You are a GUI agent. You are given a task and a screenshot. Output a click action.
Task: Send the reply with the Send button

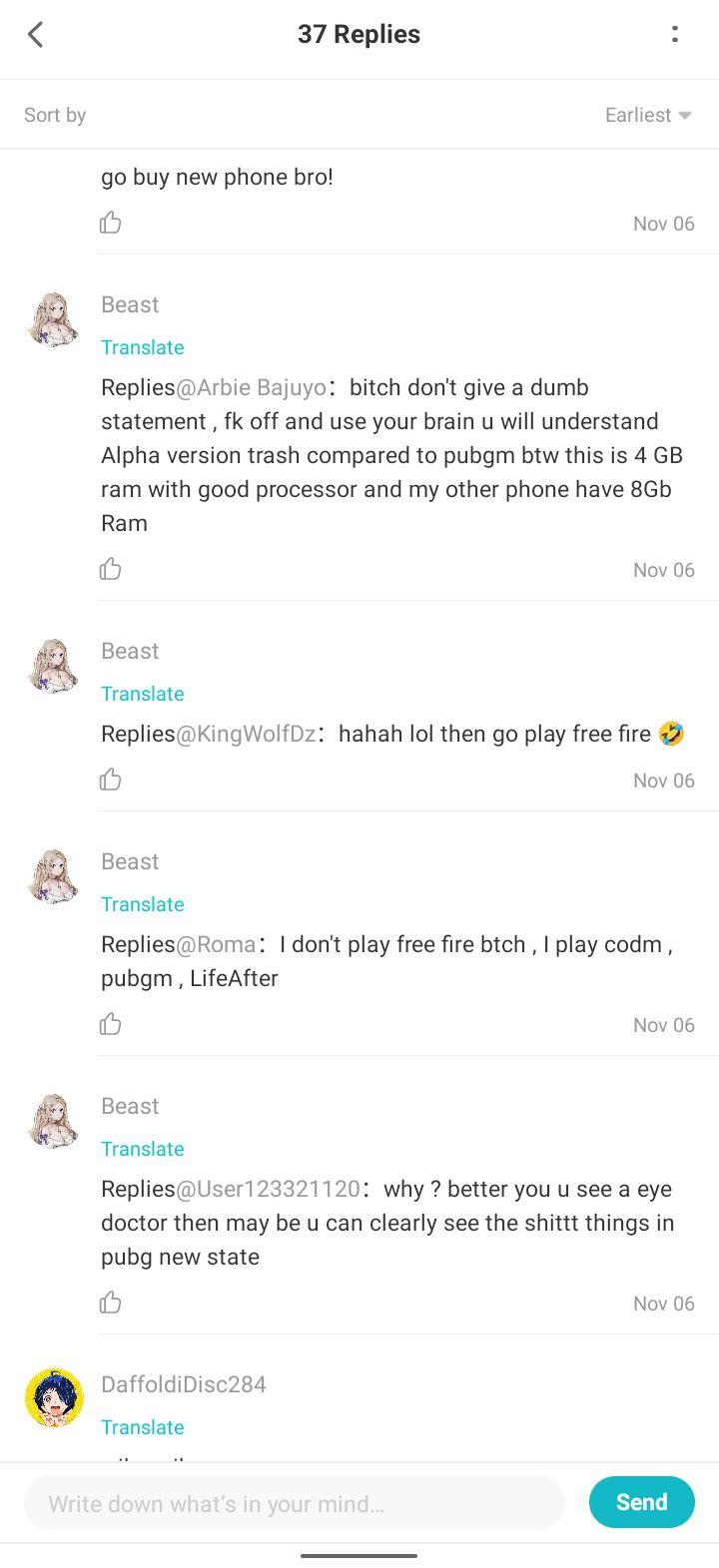[642, 1502]
